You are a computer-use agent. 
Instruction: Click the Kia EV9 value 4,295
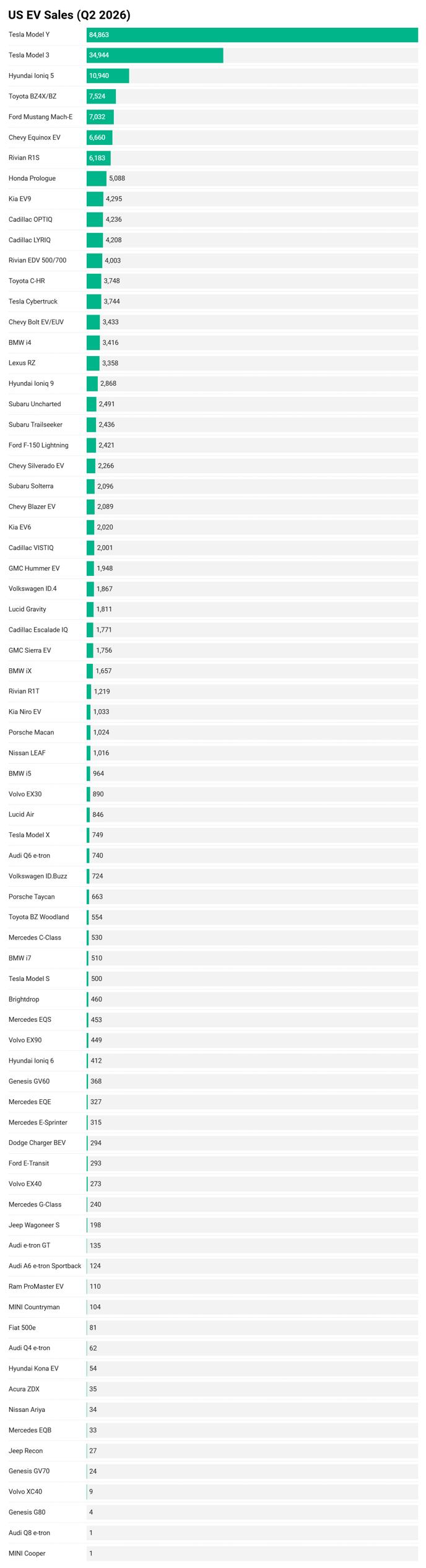(114, 199)
